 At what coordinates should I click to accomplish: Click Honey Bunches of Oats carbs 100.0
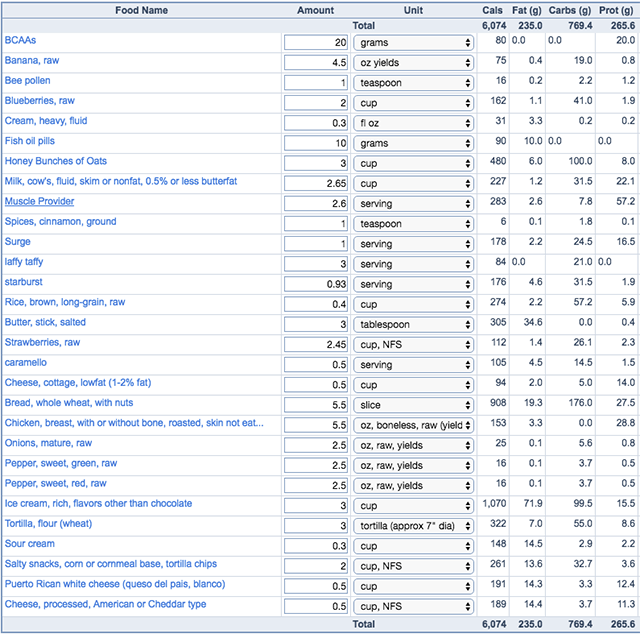point(580,161)
